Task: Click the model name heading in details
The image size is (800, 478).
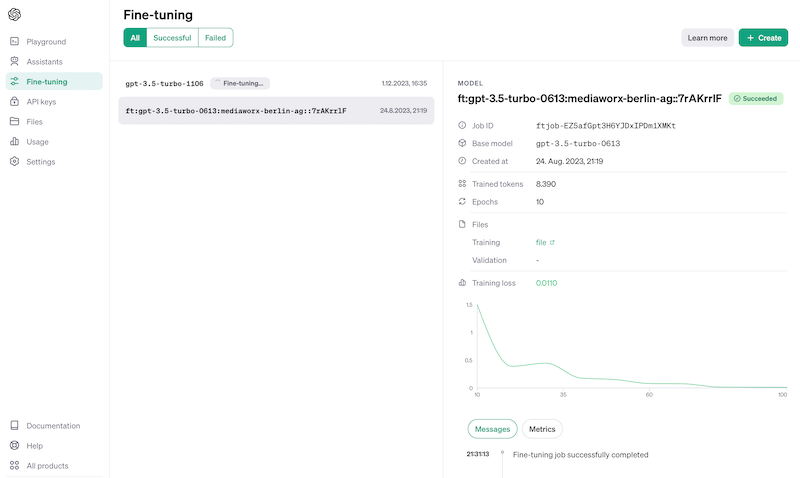Action: [x=590, y=98]
